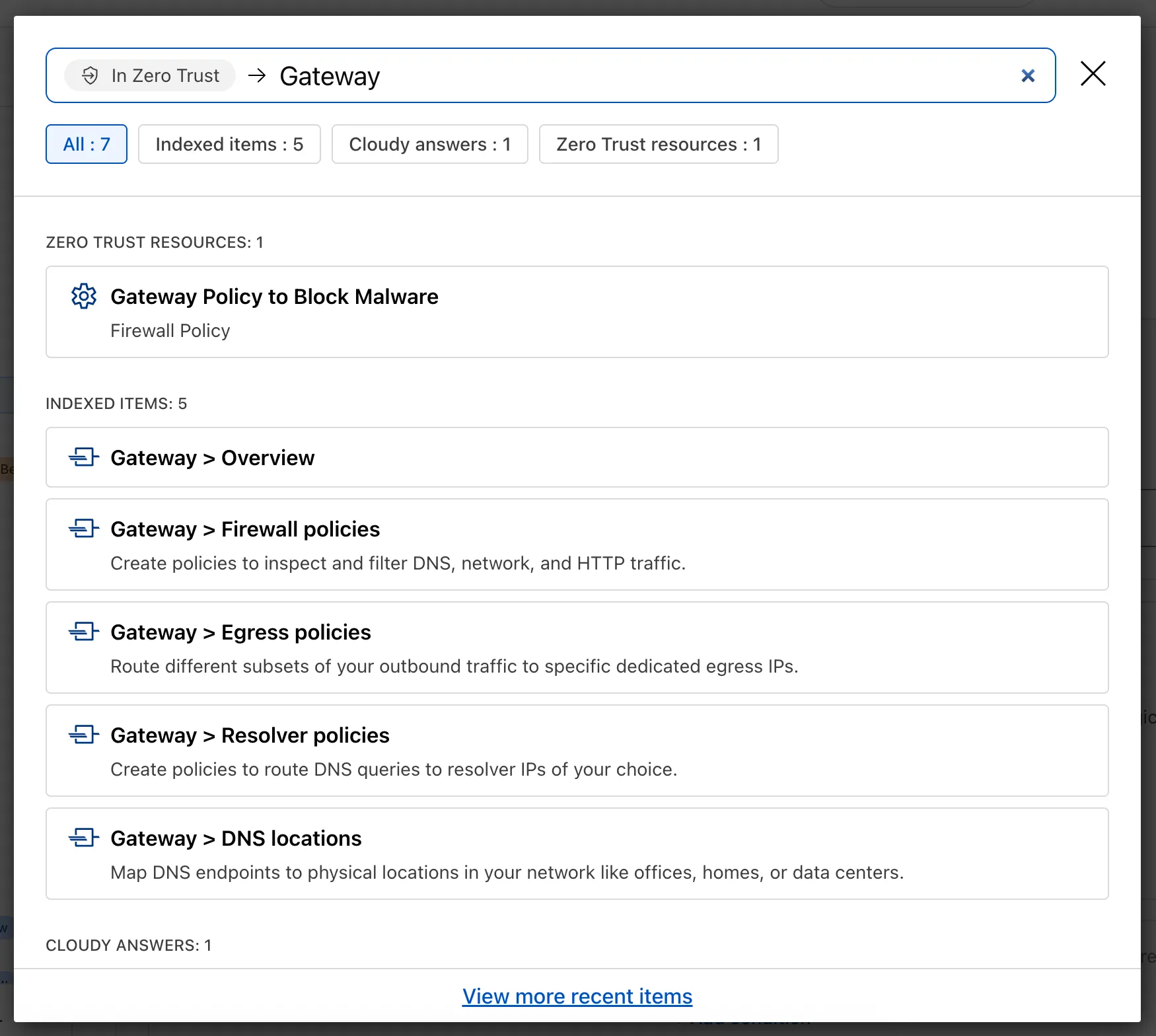
Task: Click the arrow icon after the scope chip
Action: tap(257, 75)
